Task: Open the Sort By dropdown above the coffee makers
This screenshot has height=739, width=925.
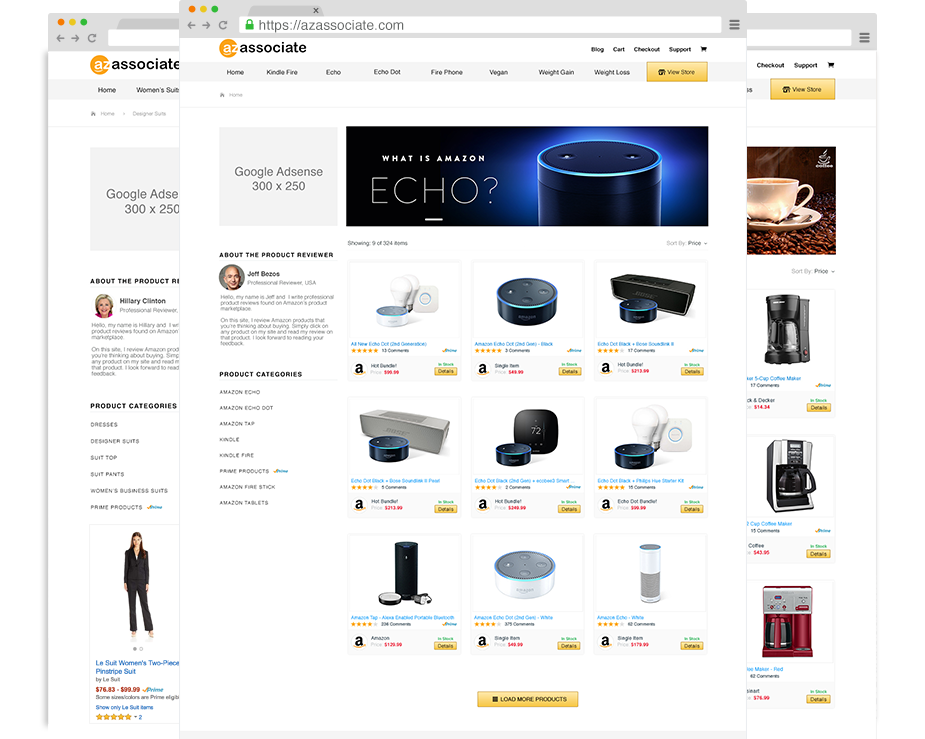Action: pos(813,271)
